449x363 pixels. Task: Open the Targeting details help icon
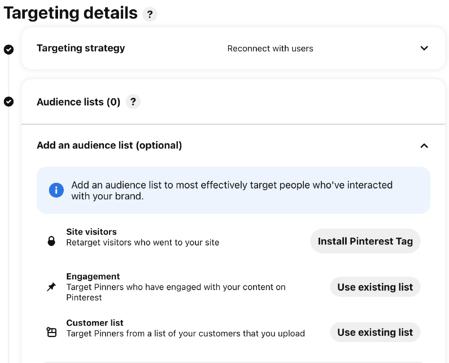pos(150,14)
